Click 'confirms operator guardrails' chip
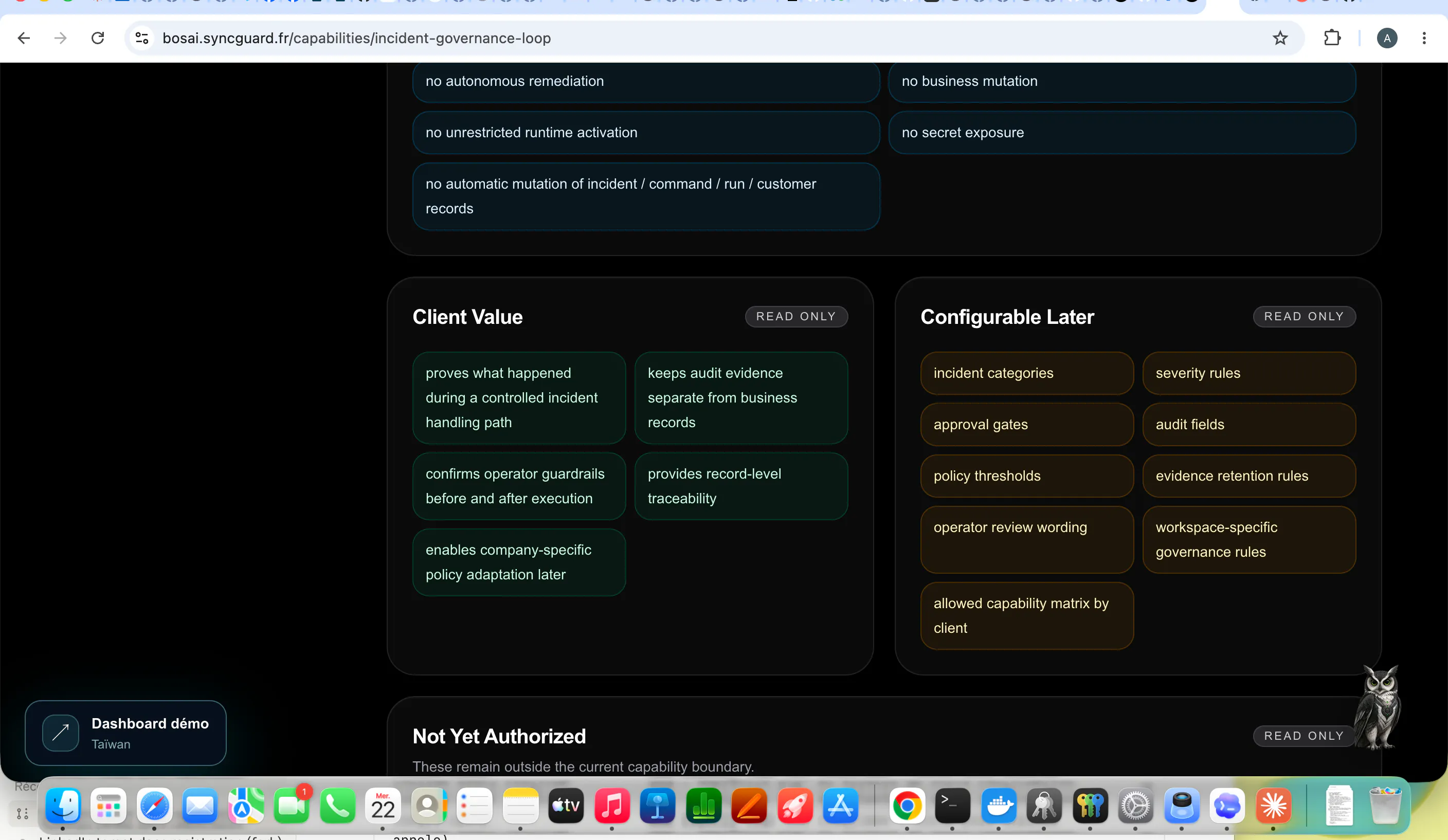 click(519, 486)
